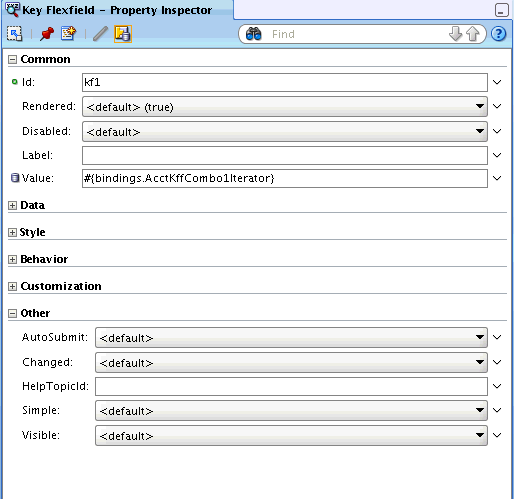Open the property menu chevron for Id
The width and height of the screenshot is (514, 500).
coord(497,82)
